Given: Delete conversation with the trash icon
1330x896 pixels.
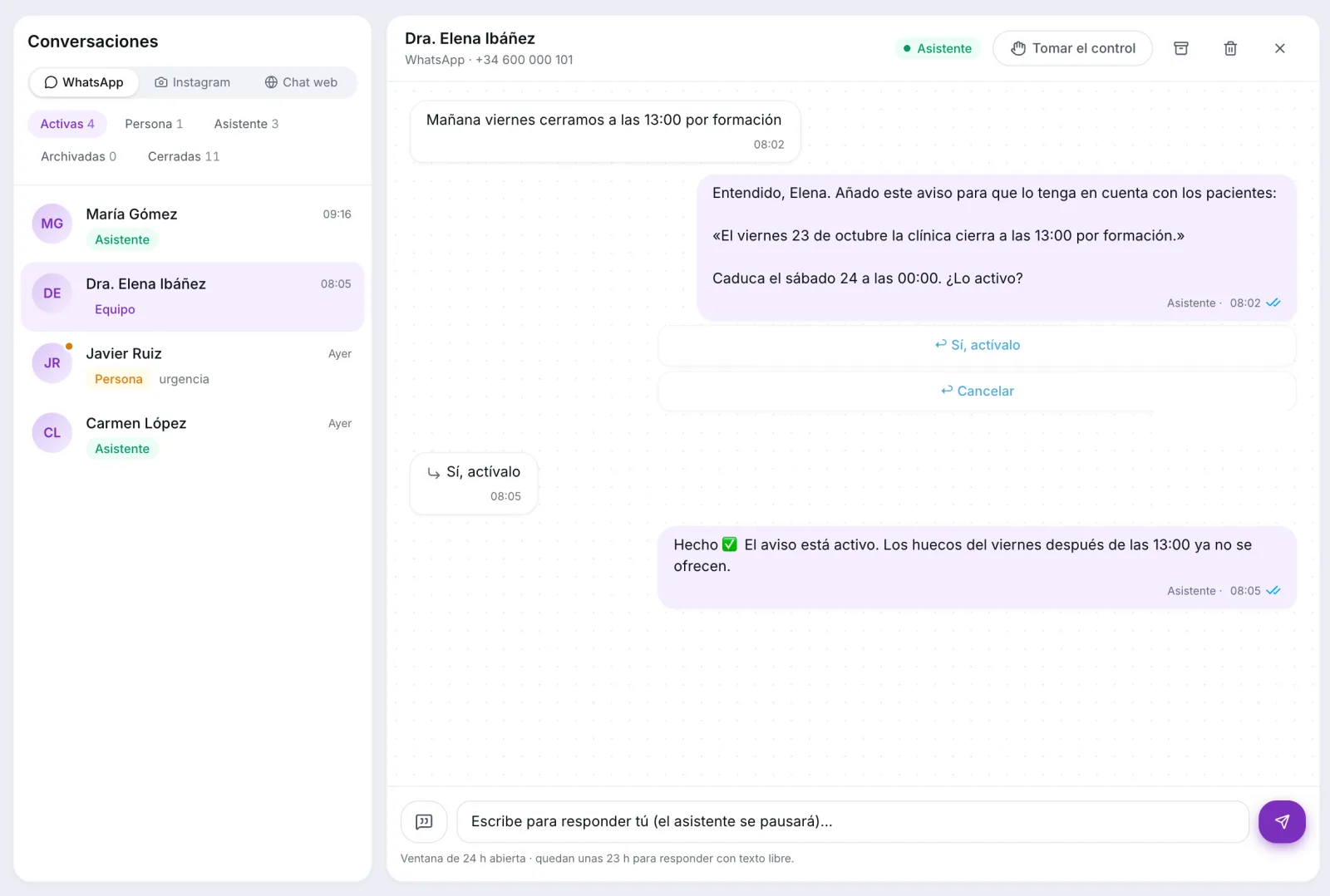Looking at the screenshot, I should tap(1230, 48).
